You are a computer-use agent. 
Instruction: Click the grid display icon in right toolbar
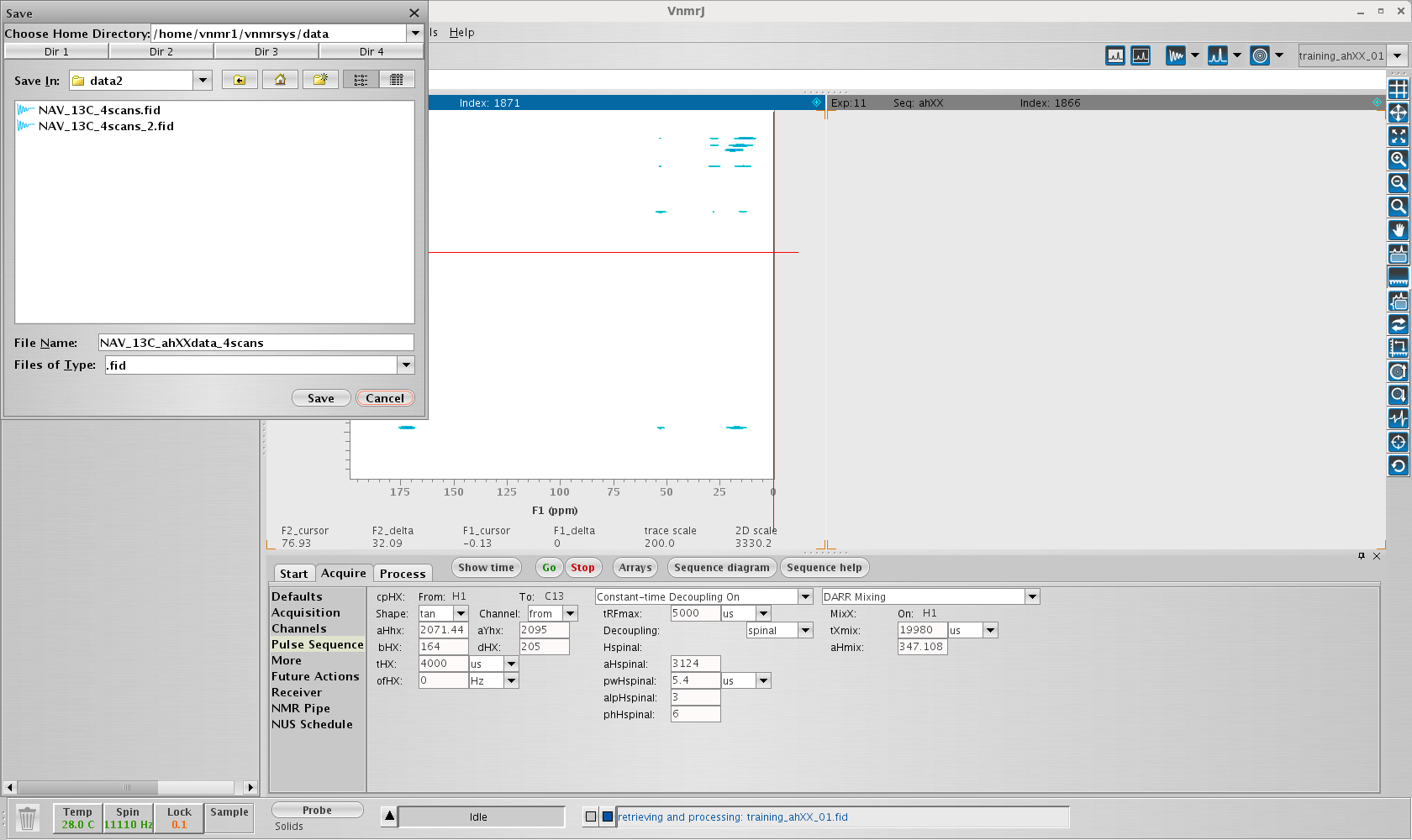pos(1398,88)
